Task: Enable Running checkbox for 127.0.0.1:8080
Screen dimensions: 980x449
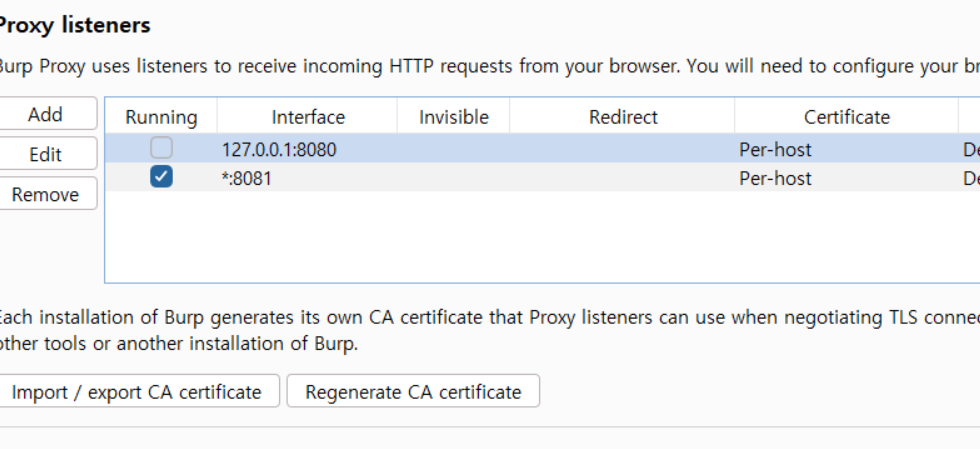Action: (161, 148)
